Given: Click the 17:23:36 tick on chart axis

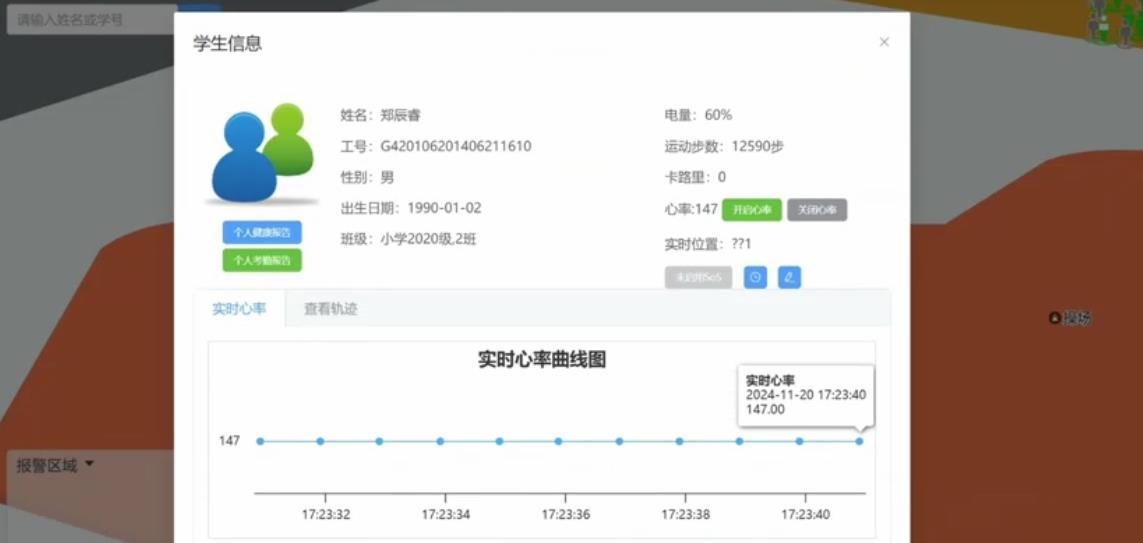Looking at the screenshot, I should [565, 515].
